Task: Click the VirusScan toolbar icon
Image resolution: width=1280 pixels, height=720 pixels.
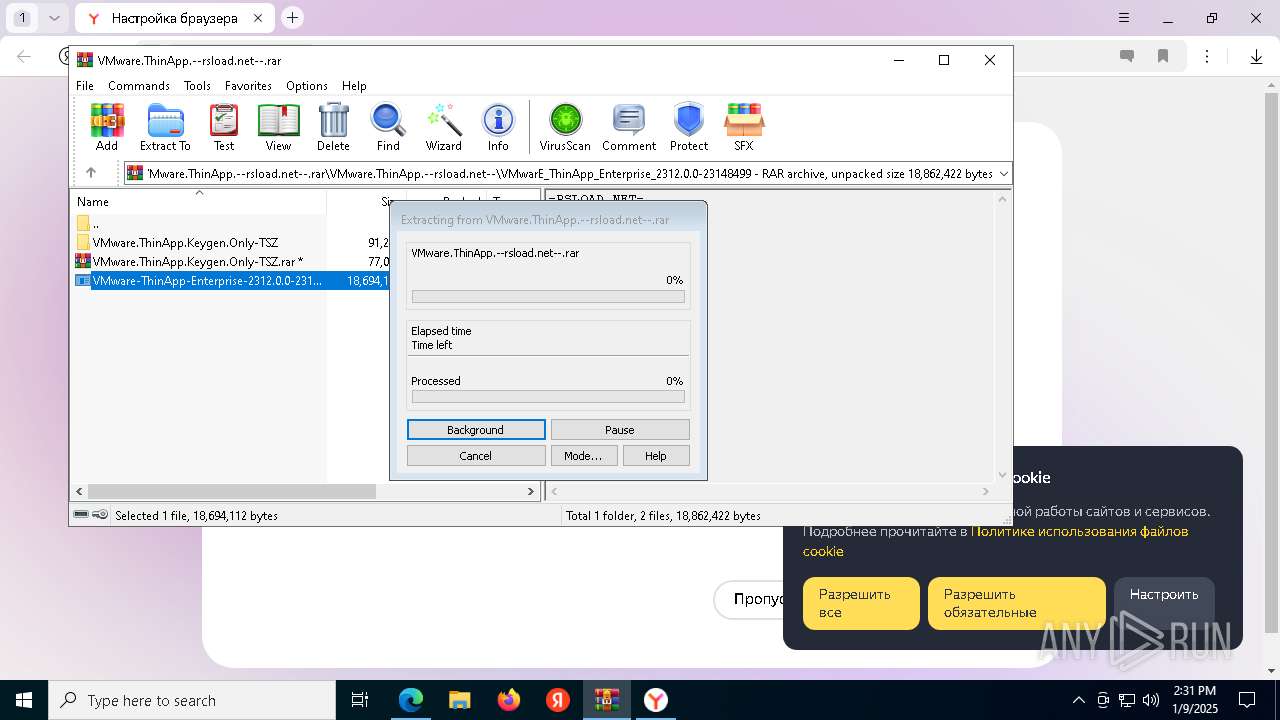Action: click(565, 127)
